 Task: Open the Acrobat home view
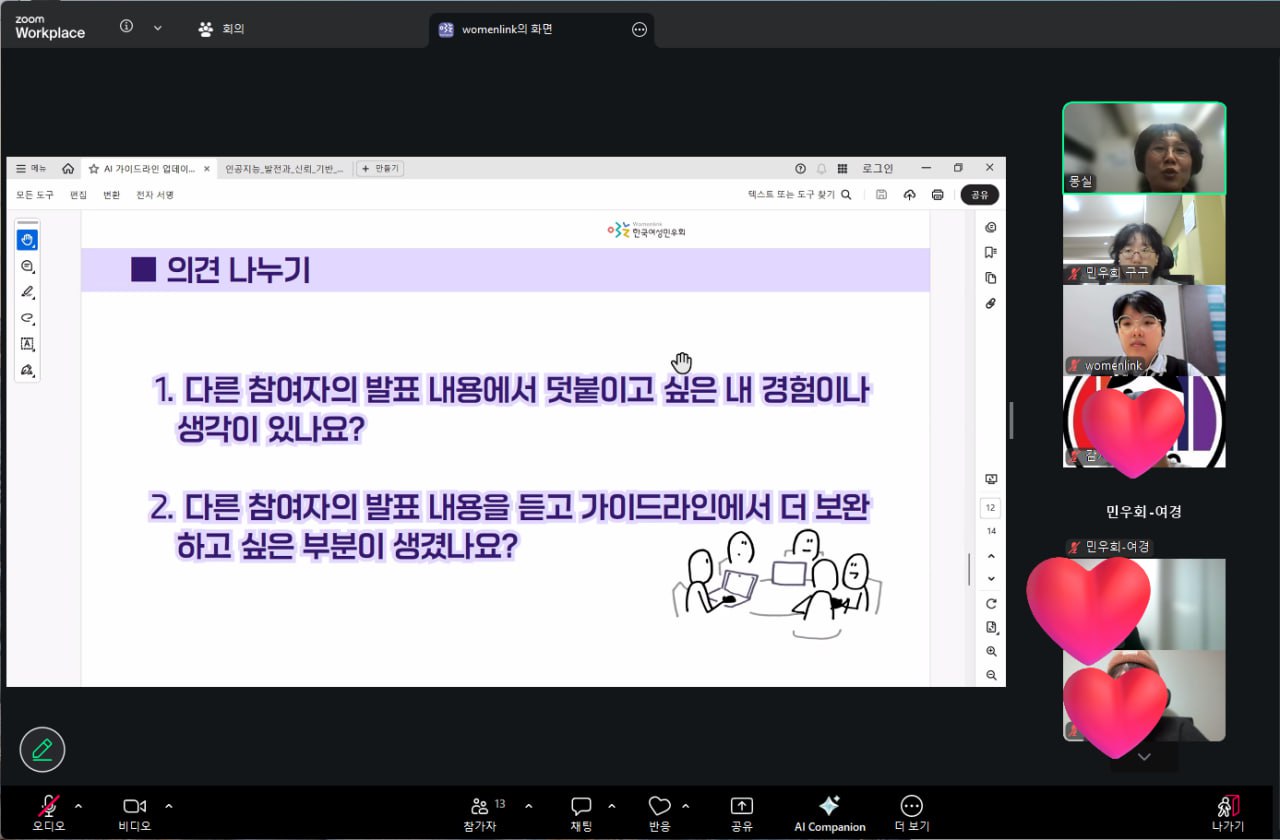[68, 169]
